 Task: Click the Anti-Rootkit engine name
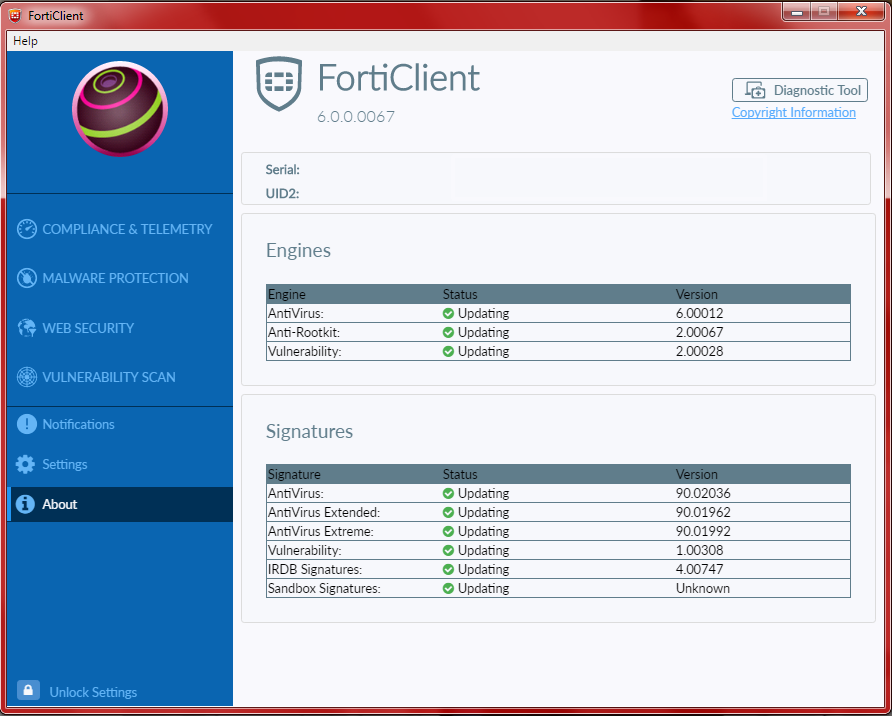304,332
